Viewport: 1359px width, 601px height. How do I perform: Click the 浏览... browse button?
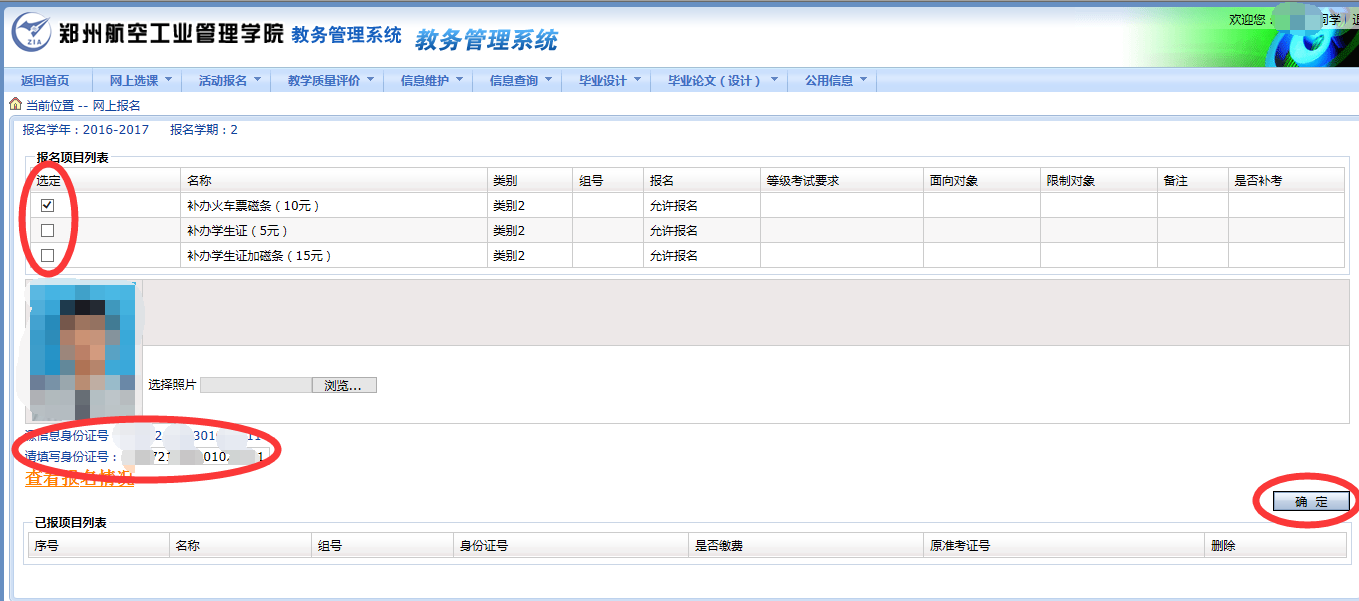tap(344, 385)
